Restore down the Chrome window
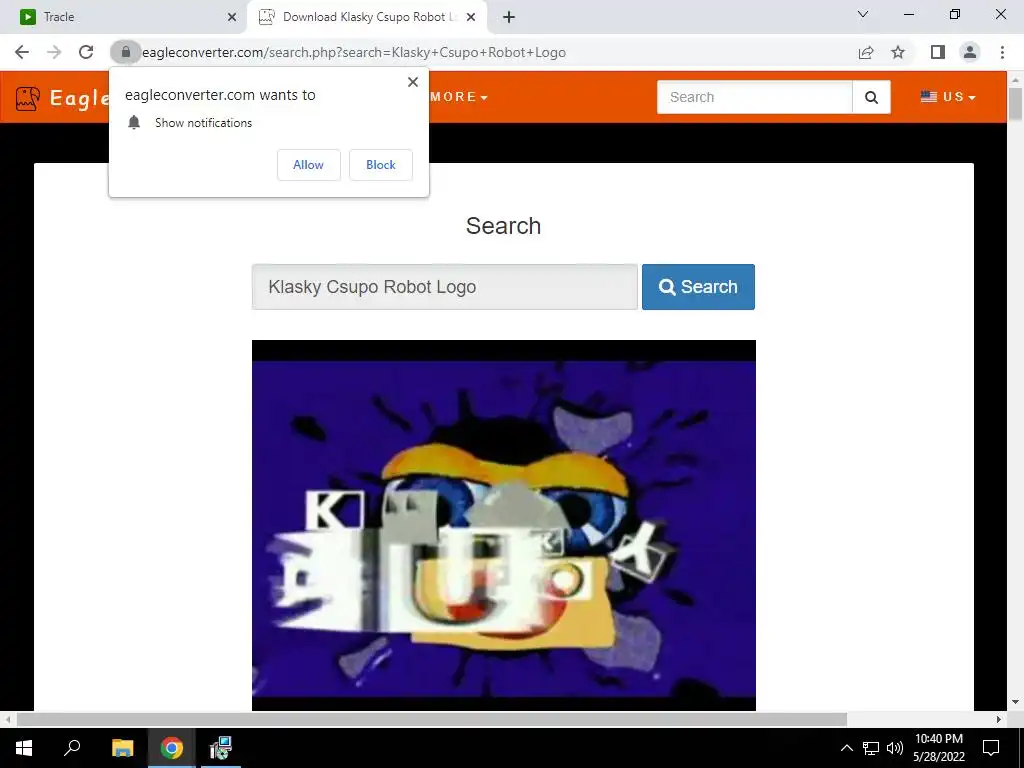Image resolution: width=1024 pixels, height=768 pixels. click(x=955, y=14)
